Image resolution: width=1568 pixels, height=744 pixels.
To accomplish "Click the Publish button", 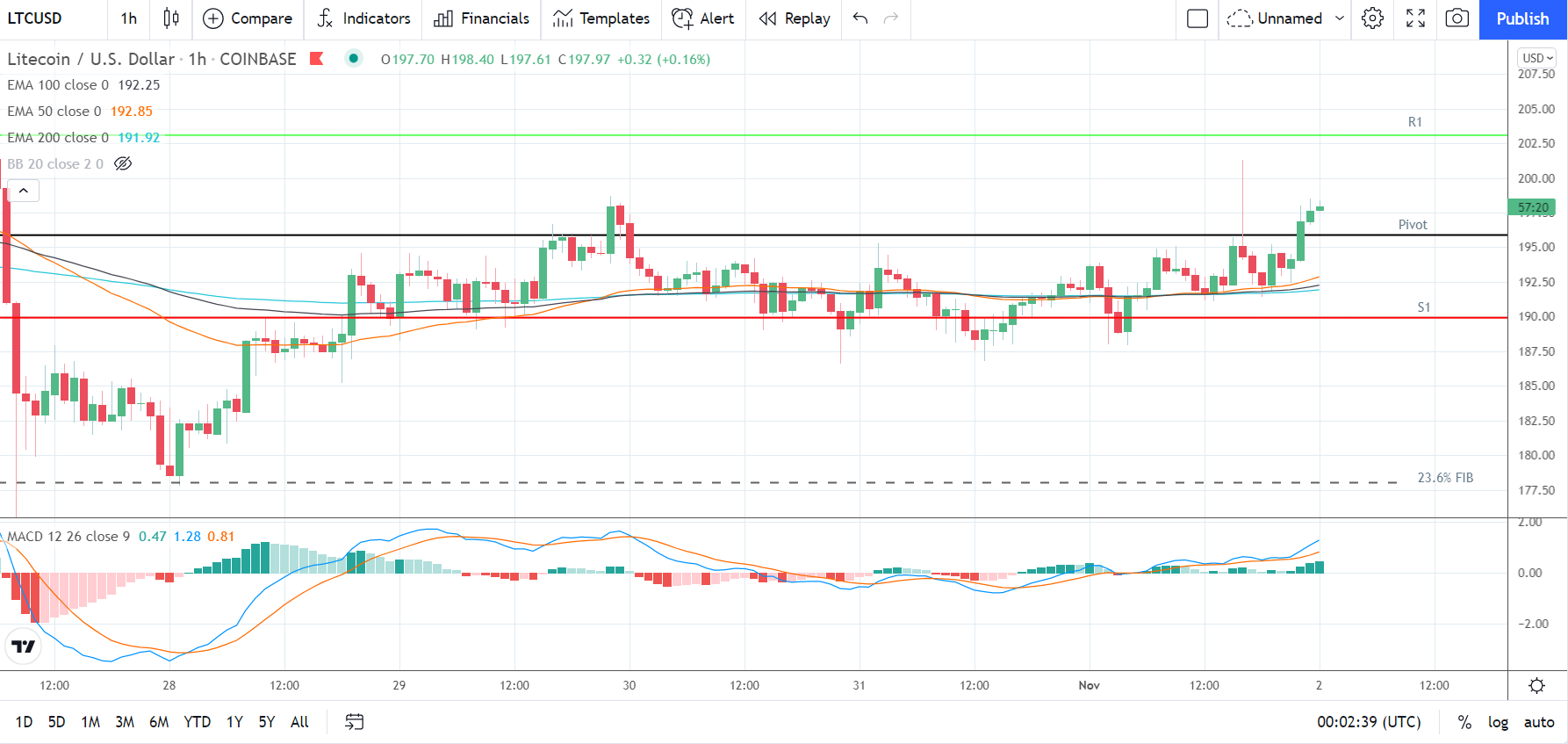I will pos(1523,19).
